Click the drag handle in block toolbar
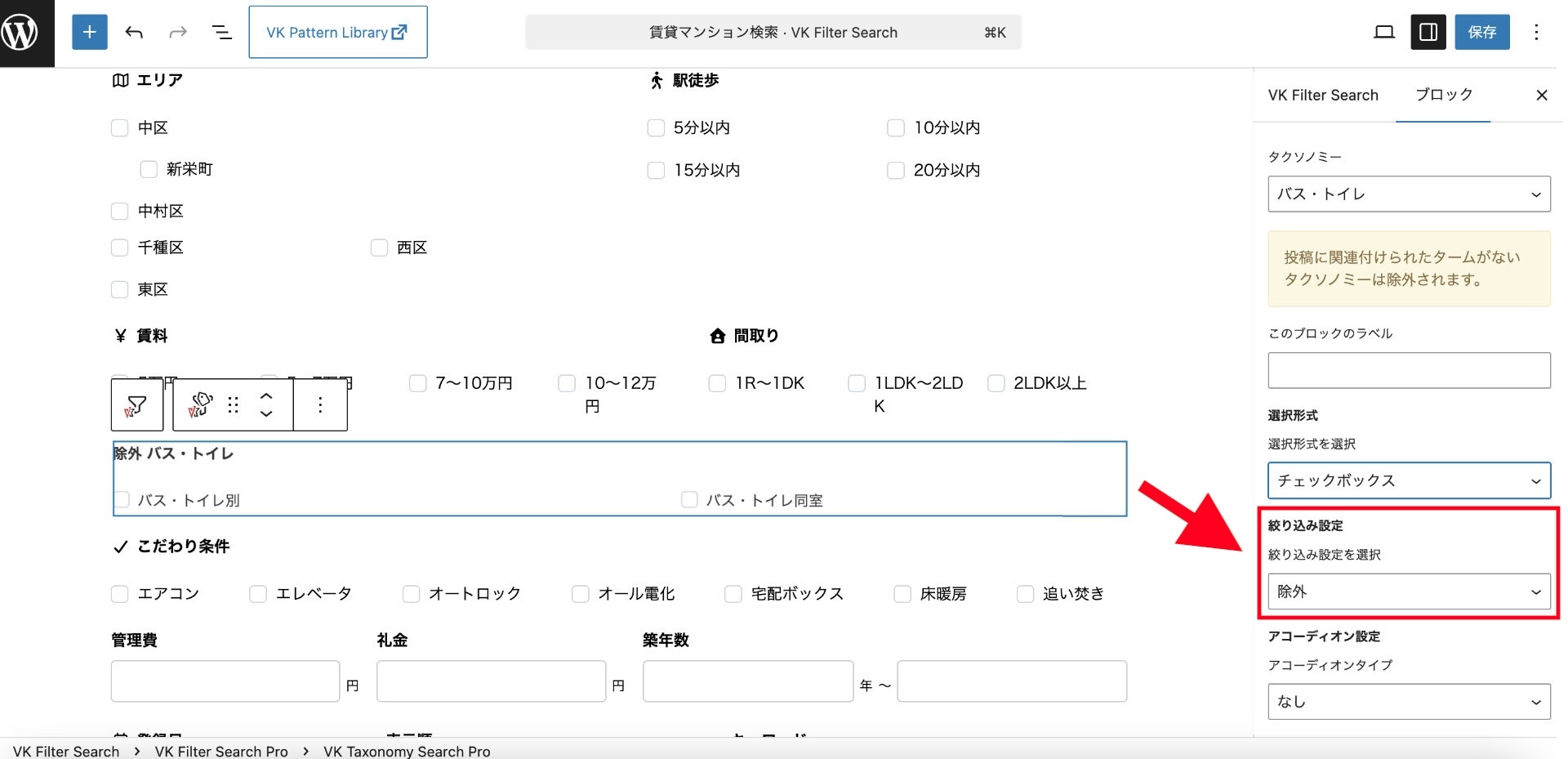Viewport: 1568px width, 759px height. pos(233,404)
